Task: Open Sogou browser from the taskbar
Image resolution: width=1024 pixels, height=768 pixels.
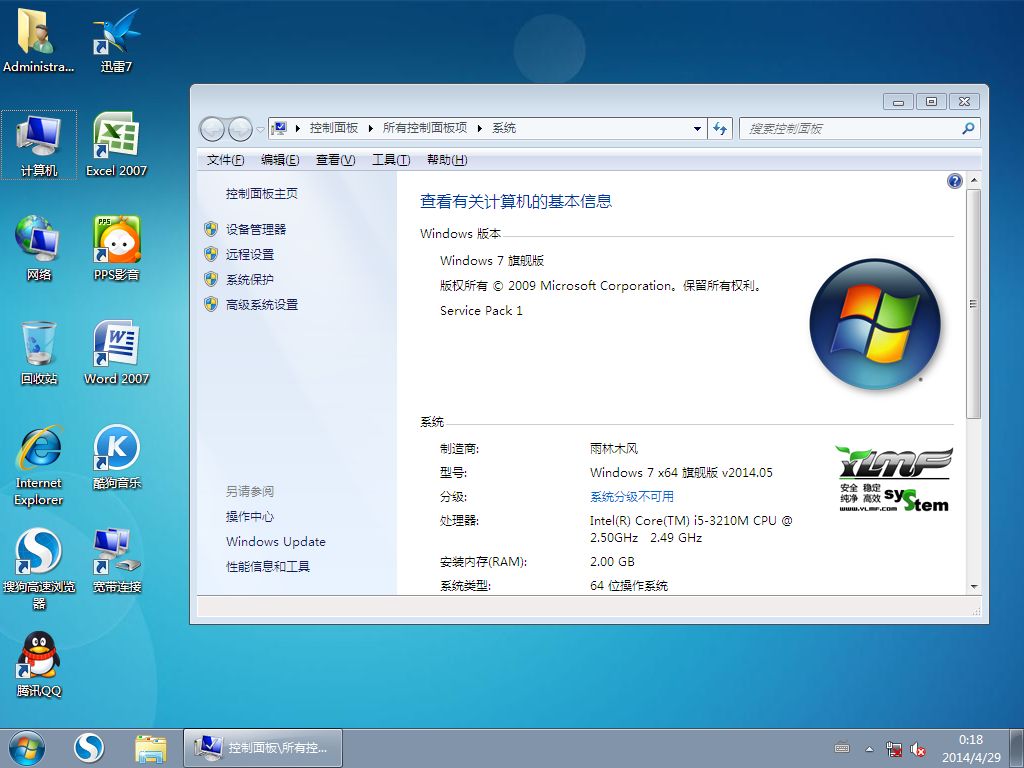Action: [89, 747]
